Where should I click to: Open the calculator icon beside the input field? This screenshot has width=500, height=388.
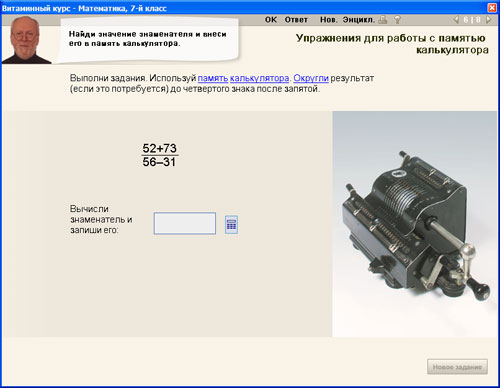231,225
